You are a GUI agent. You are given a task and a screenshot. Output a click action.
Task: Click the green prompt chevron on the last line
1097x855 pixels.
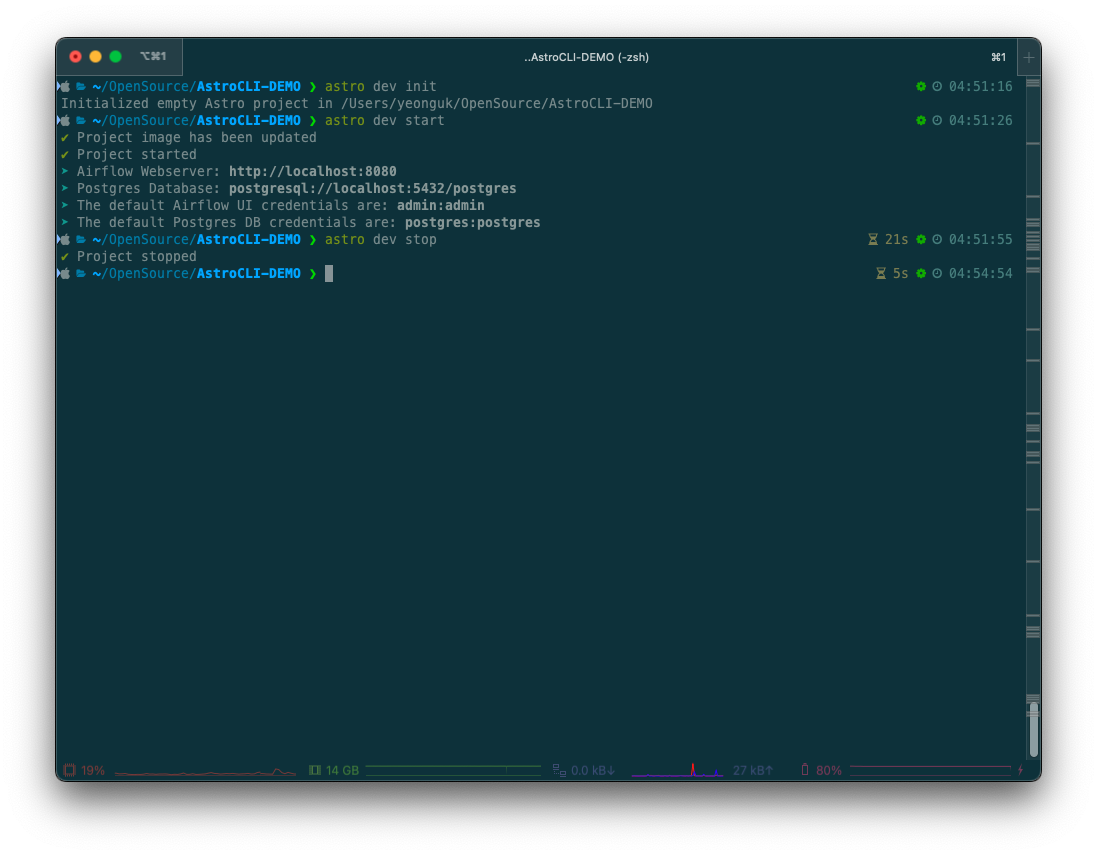click(313, 274)
